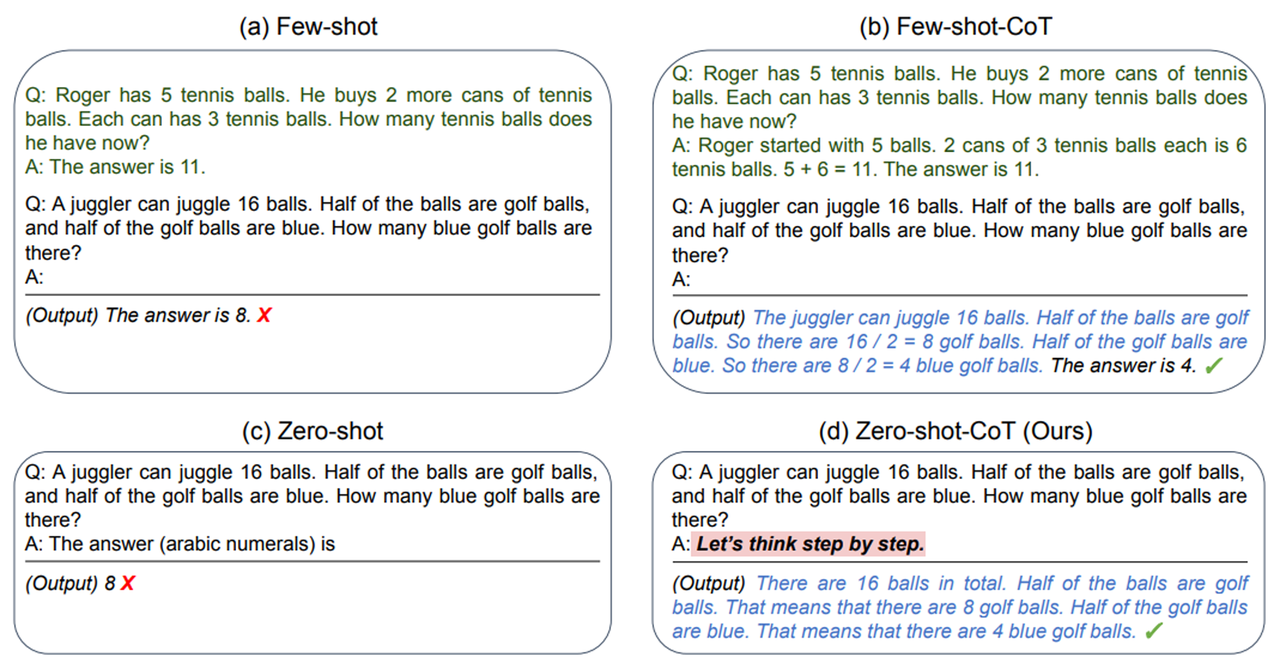Click the green checkmark in the Zero-shot-CoT panel
Viewport: 1280px width, 669px height.
[1154, 632]
